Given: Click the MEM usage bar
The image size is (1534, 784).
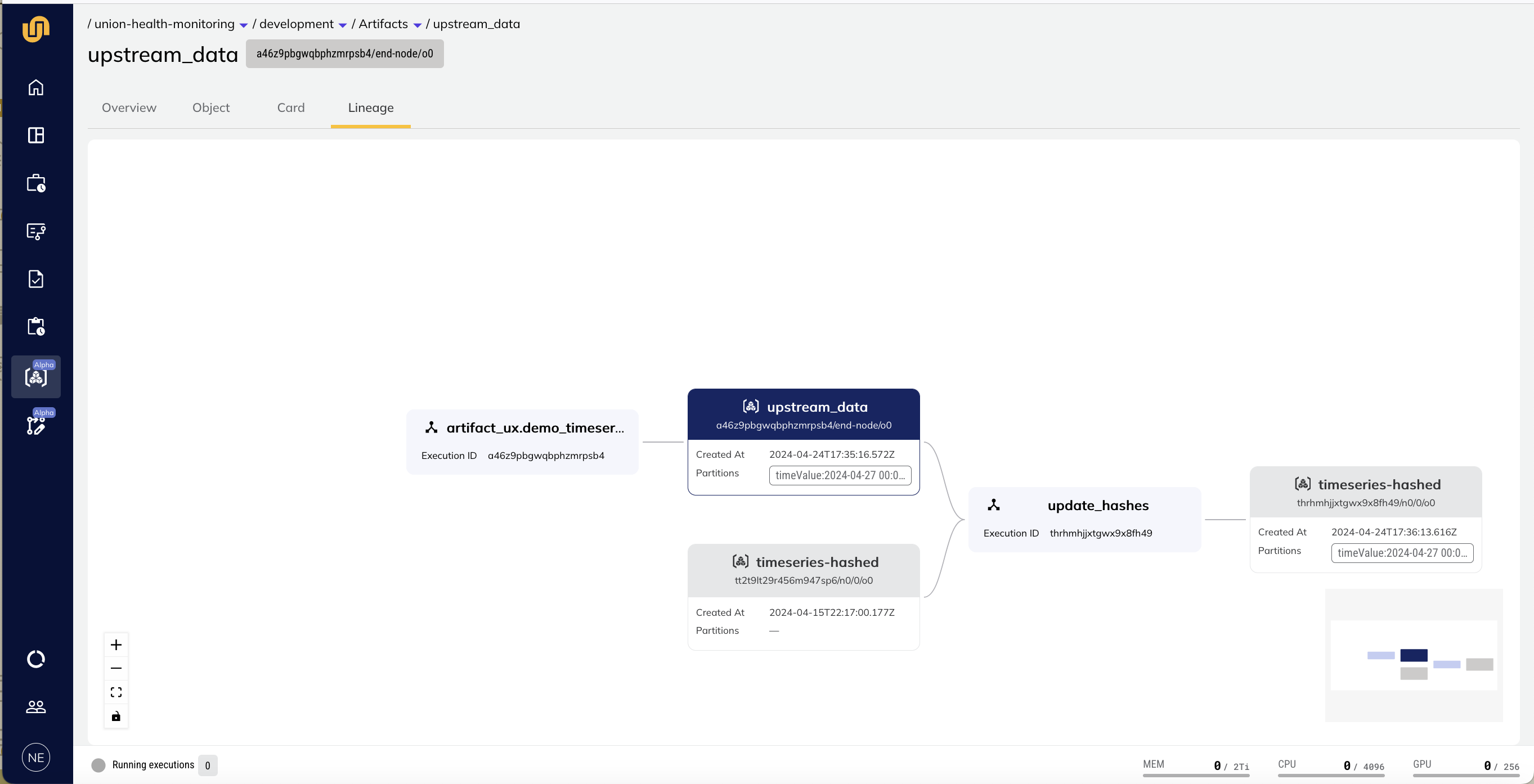Looking at the screenshot, I should (x=1196, y=774).
